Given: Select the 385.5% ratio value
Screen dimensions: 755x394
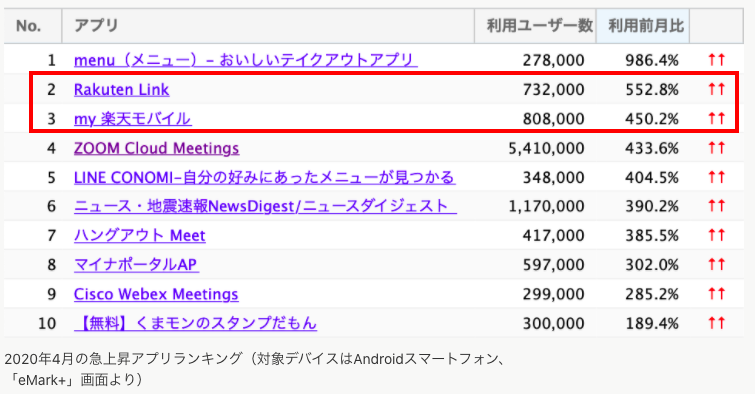Looking at the screenshot, I should click(x=652, y=236).
